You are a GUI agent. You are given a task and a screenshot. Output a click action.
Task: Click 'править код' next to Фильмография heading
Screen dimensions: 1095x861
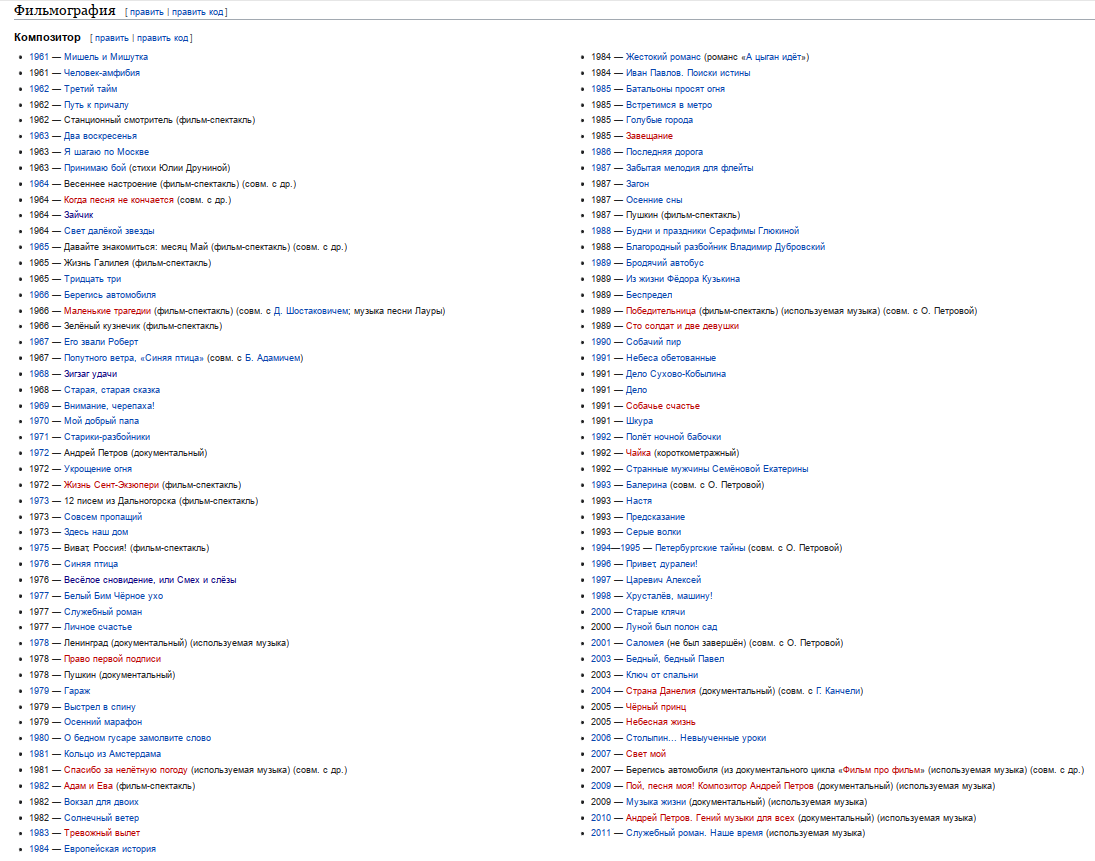click(x=198, y=12)
